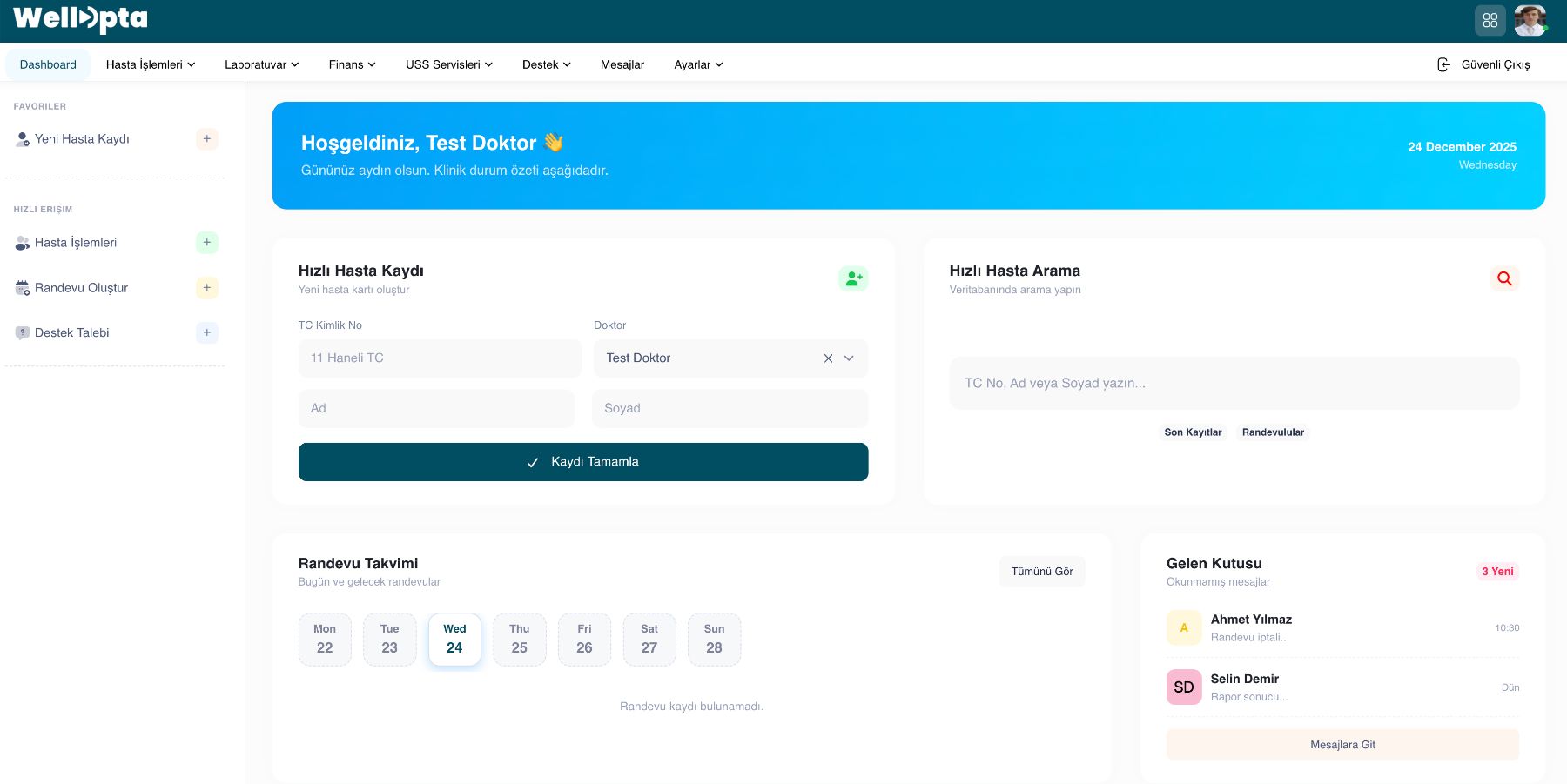Click plus icon beside Yeni Hasta Kaydı
The height and width of the screenshot is (784, 1567).
coord(206,139)
